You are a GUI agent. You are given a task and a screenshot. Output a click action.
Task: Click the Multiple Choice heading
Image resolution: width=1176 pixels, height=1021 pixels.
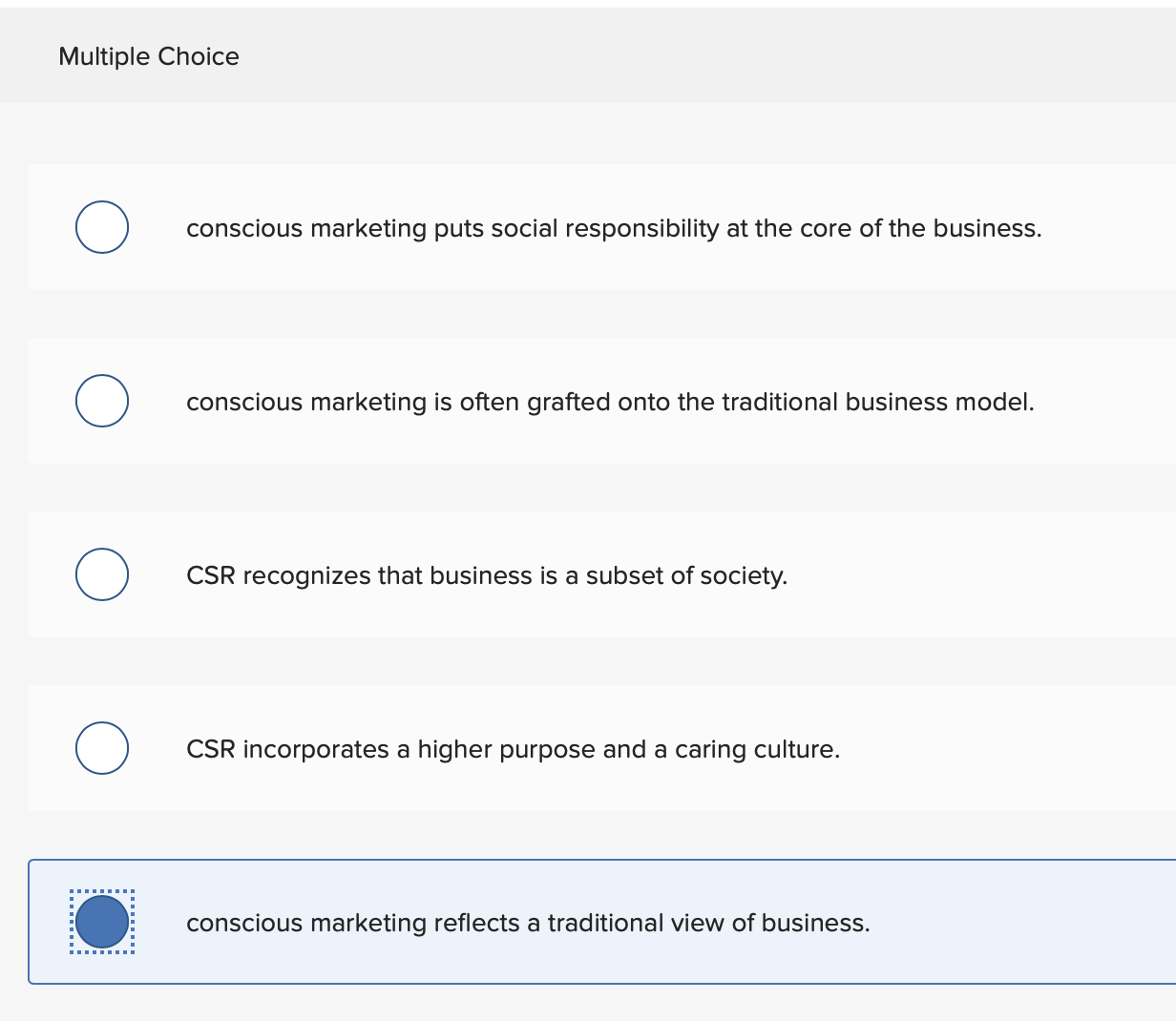(x=148, y=56)
